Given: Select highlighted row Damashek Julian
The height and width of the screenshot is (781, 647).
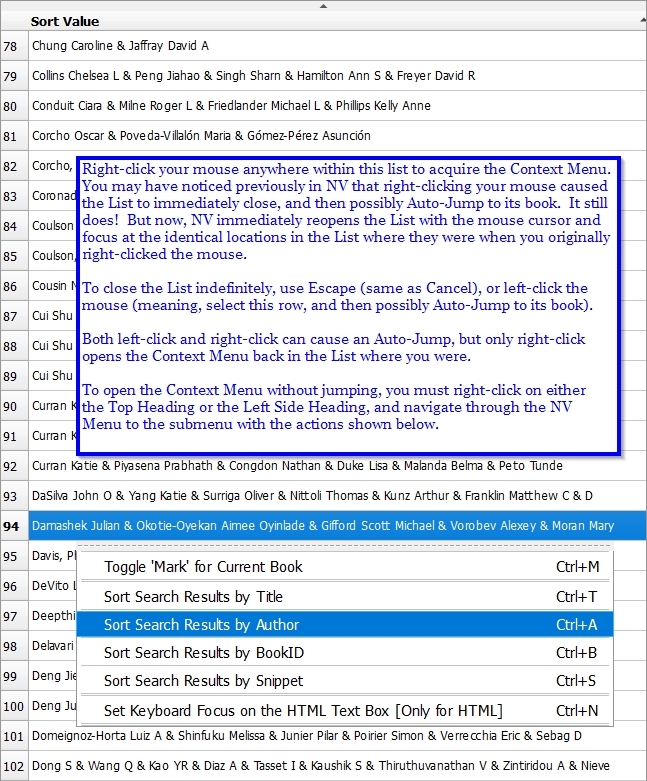Looking at the screenshot, I should click(x=337, y=525).
